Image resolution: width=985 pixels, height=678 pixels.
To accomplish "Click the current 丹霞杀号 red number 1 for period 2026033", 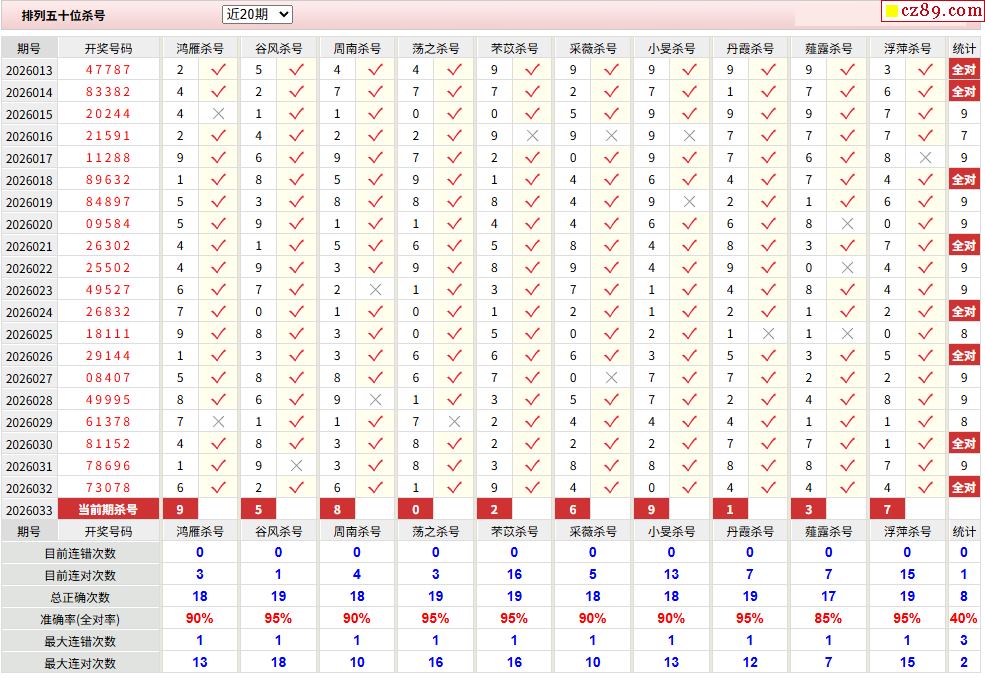I will point(730,510).
